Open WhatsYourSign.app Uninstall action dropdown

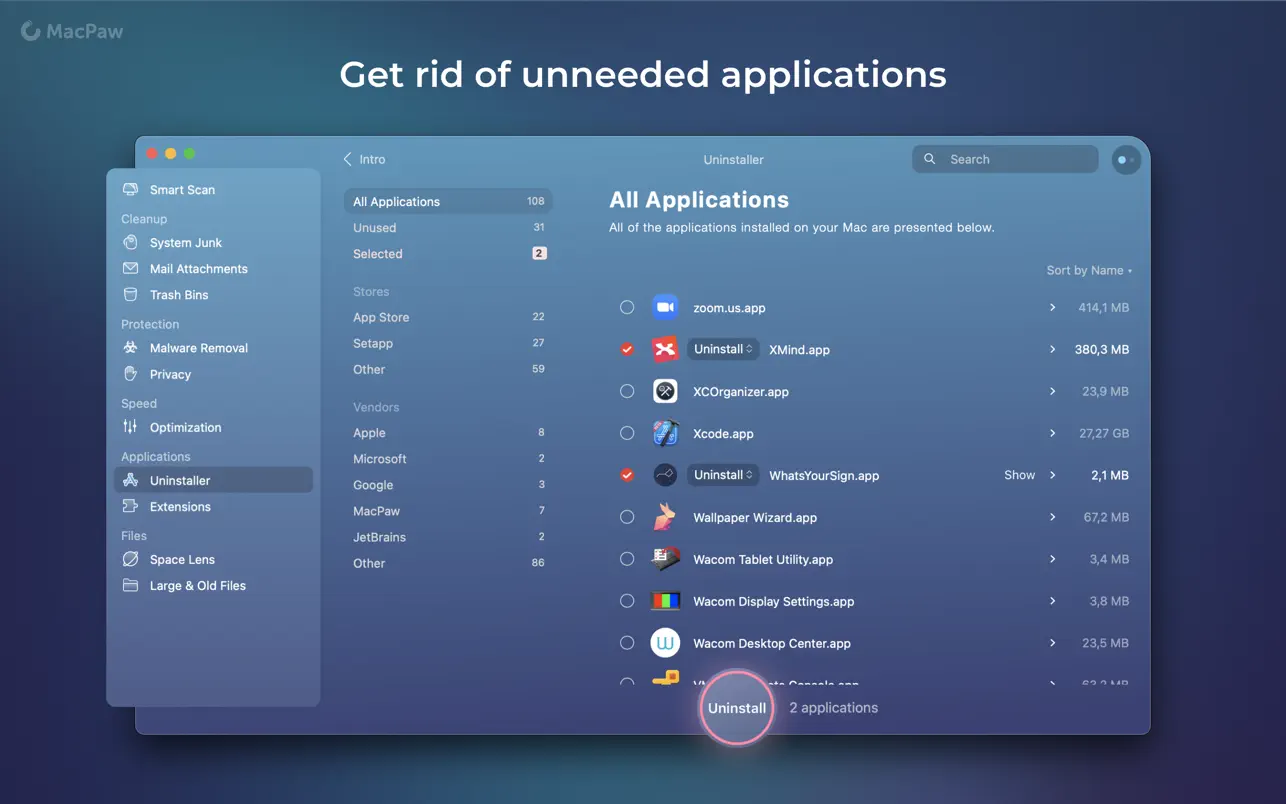pyautogui.click(x=723, y=475)
